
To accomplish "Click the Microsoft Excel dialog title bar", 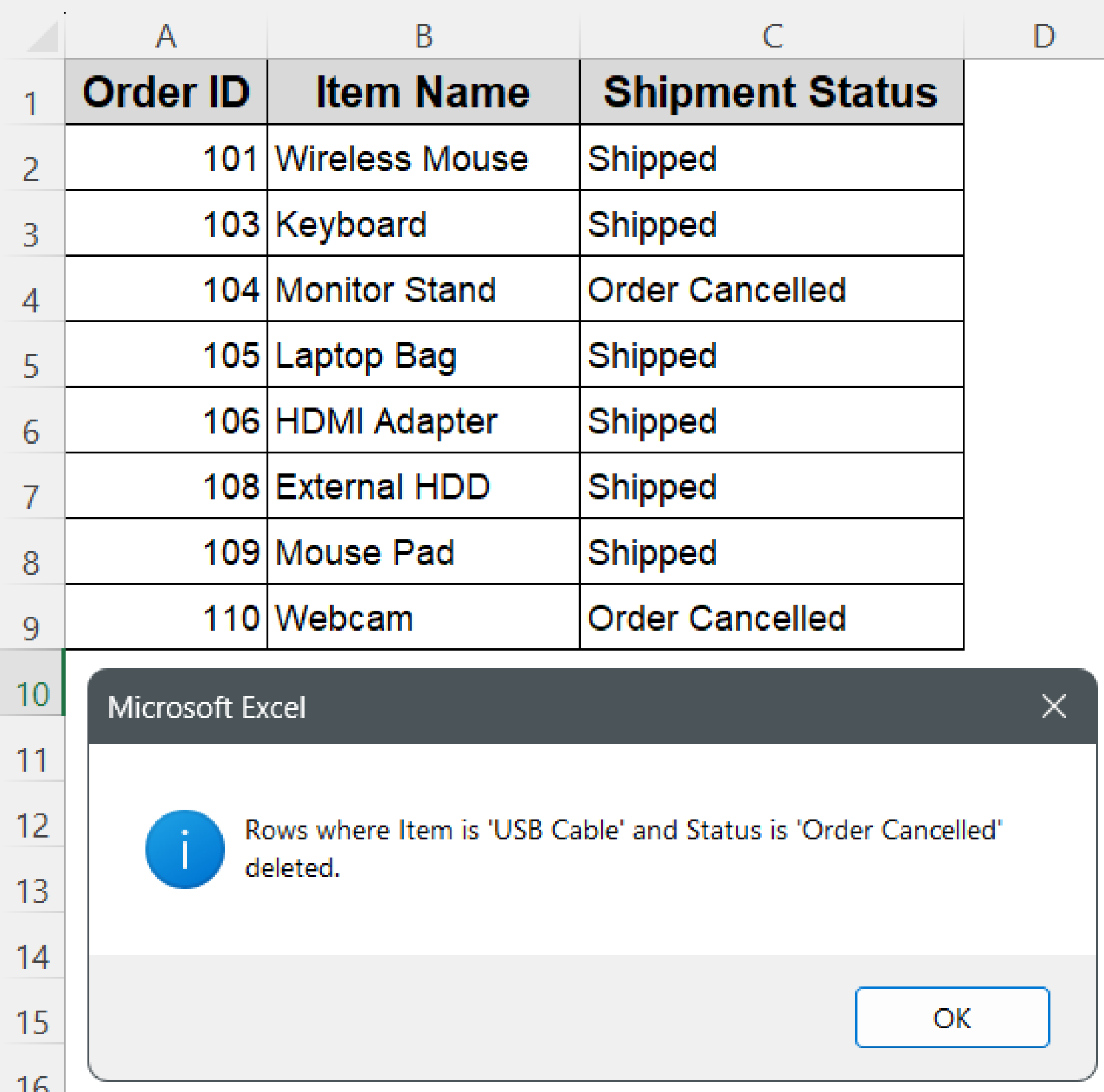I will pyautogui.click(x=514, y=707).
